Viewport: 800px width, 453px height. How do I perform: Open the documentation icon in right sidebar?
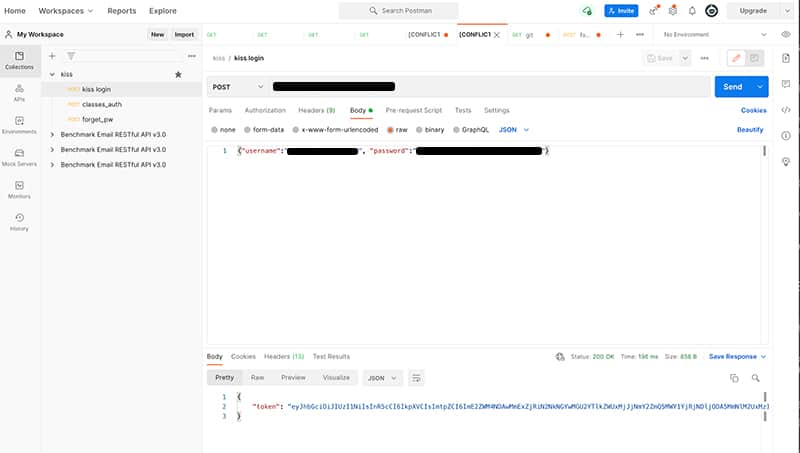click(786, 58)
